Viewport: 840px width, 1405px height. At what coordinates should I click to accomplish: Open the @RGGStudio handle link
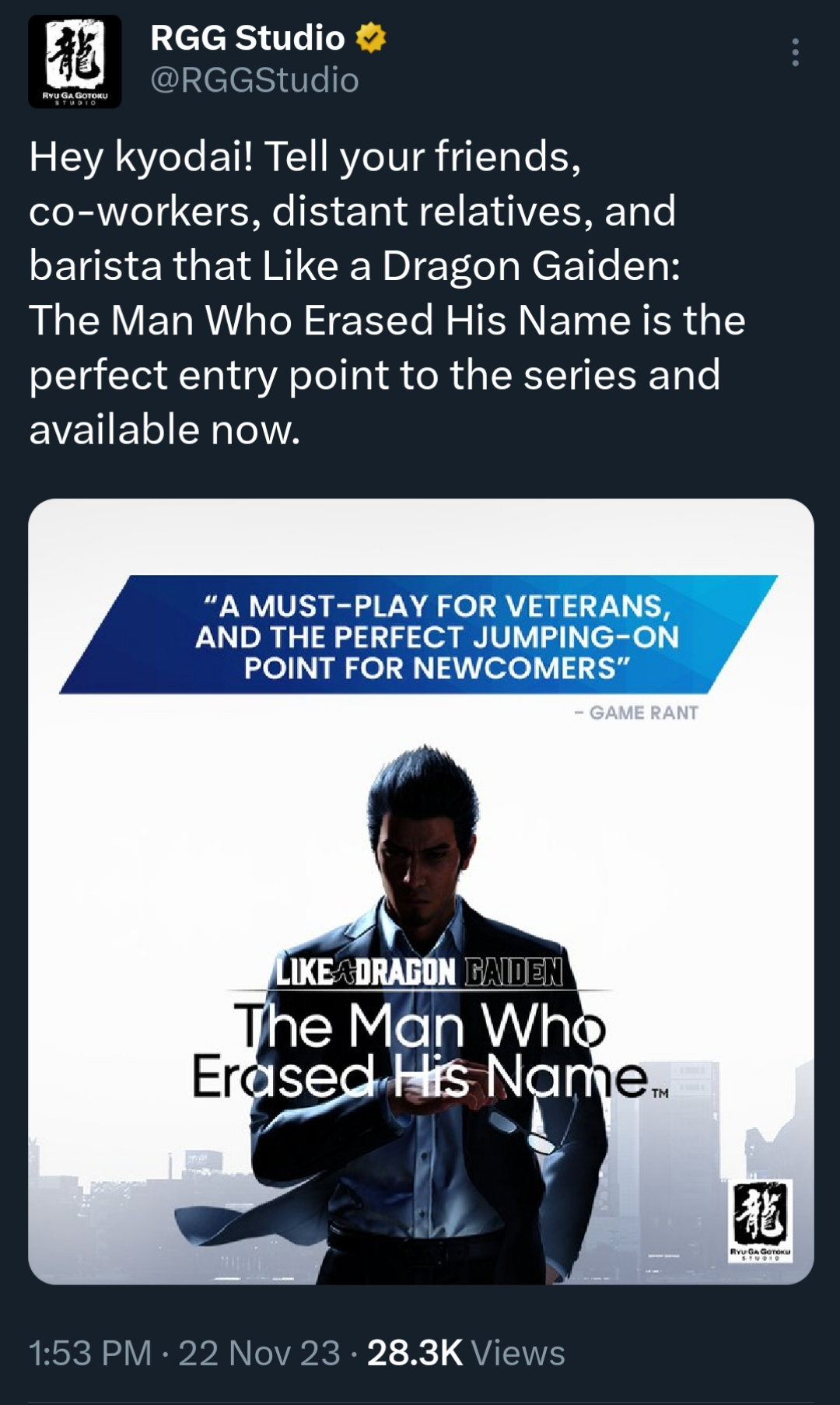pos(254,80)
